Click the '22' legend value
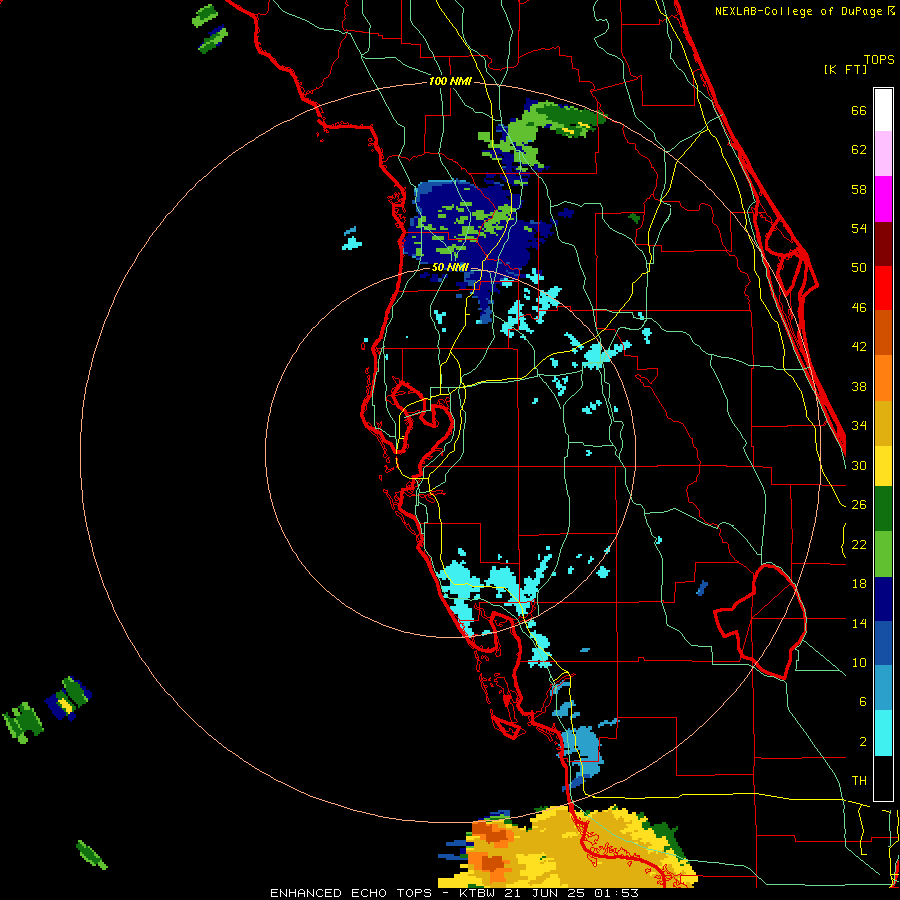900x900 pixels. [859, 544]
